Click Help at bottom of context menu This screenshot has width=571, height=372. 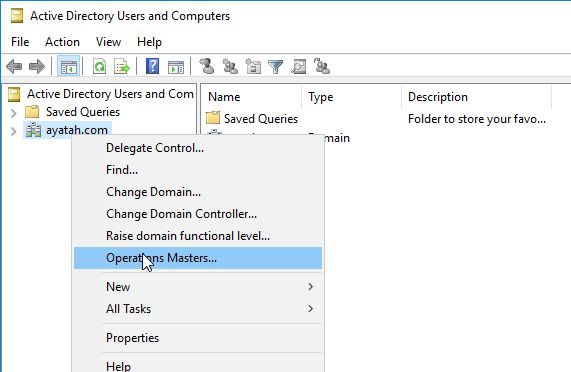click(198, 365)
